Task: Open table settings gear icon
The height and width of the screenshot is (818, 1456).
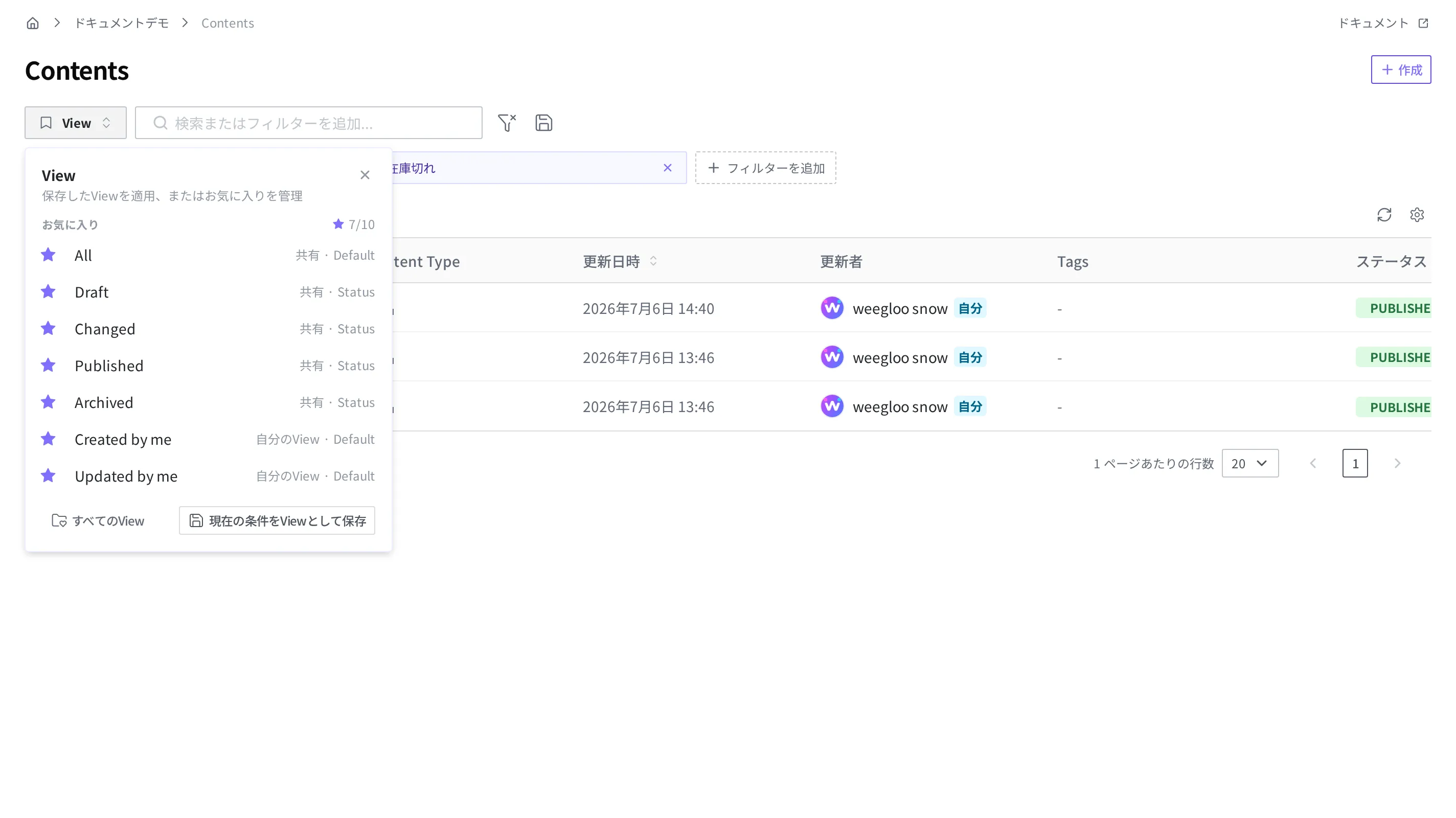Action: click(x=1417, y=215)
